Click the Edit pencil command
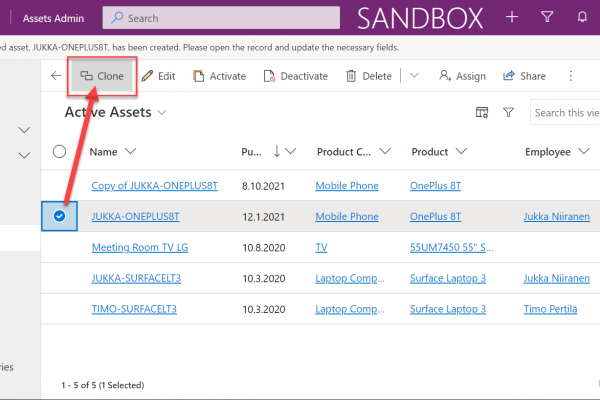Viewport: 600px width, 400px height. coord(158,76)
